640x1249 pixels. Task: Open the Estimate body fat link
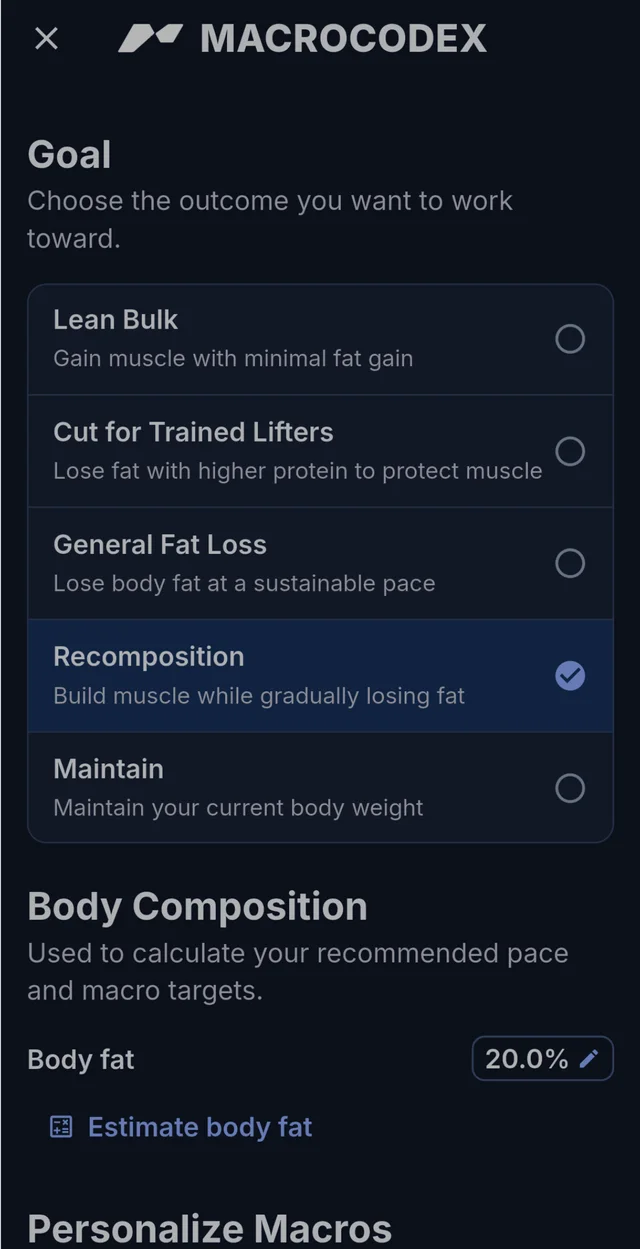click(200, 1127)
